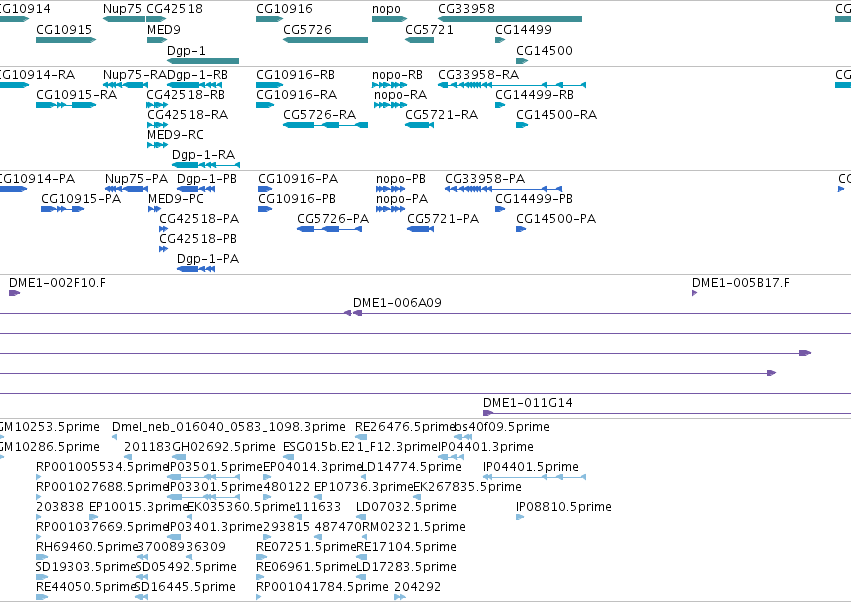Click the Dgp-1-RA transcript label
851x602 pixels.
204,155
